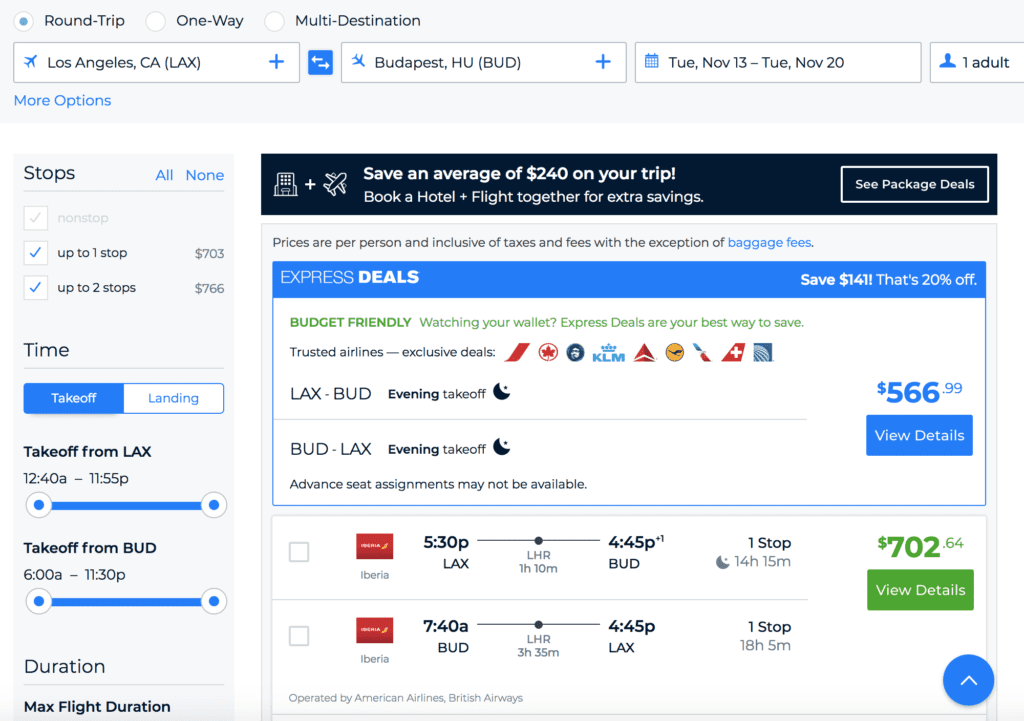Switch to the Landing tab

[173, 398]
